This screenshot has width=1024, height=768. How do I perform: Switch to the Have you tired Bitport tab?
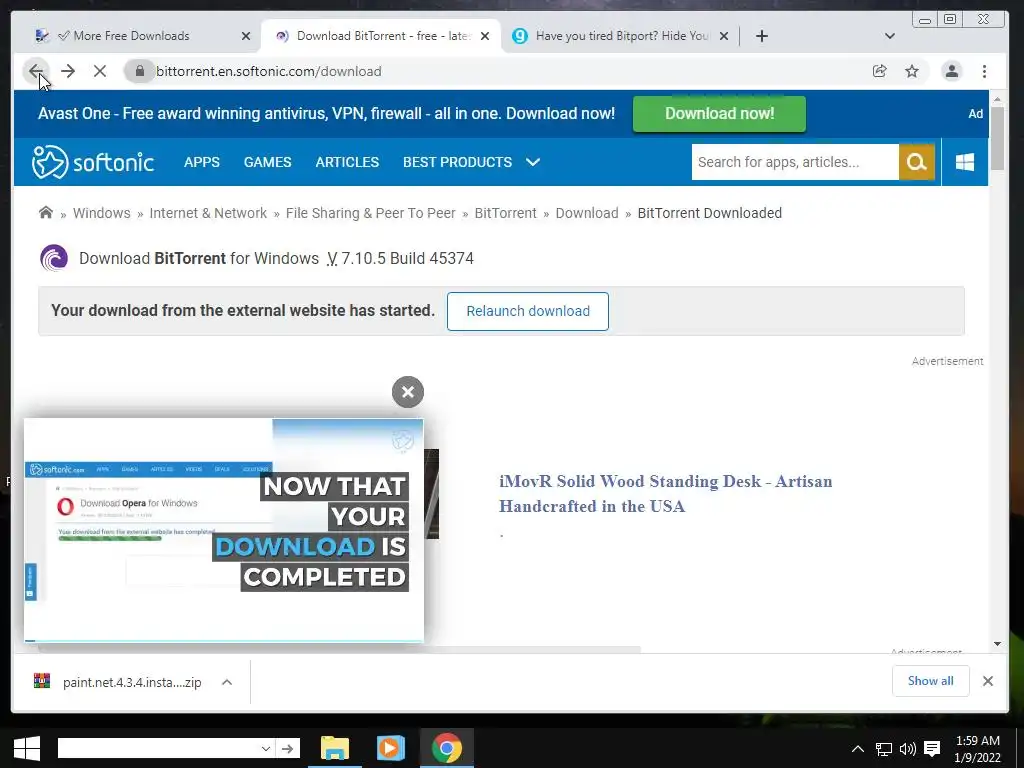coord(620,36)
